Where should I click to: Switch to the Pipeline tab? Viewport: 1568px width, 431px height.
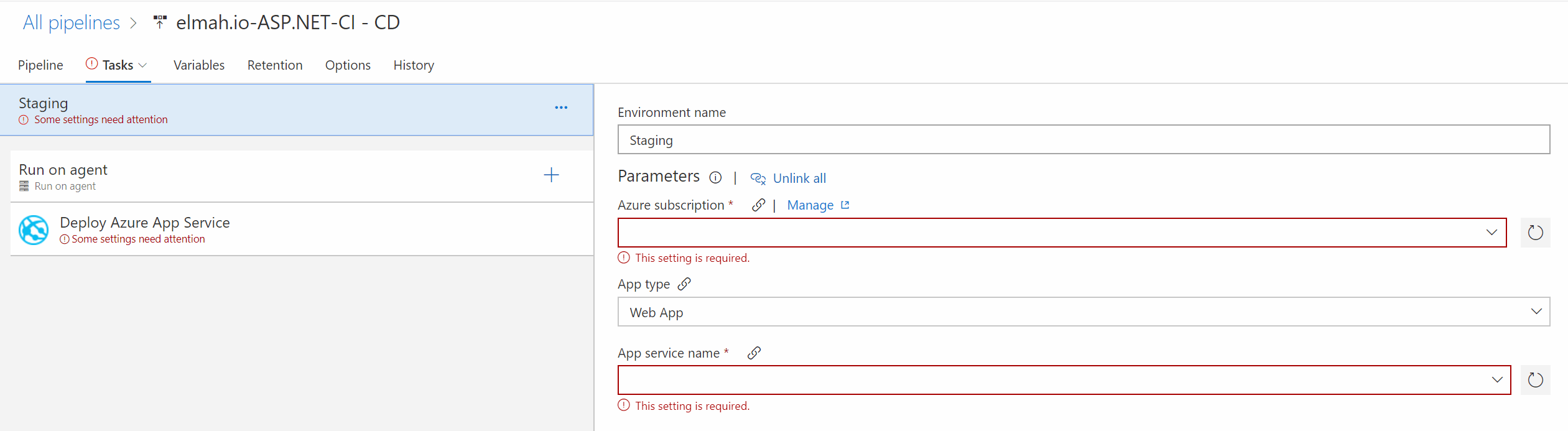[40, 65]
